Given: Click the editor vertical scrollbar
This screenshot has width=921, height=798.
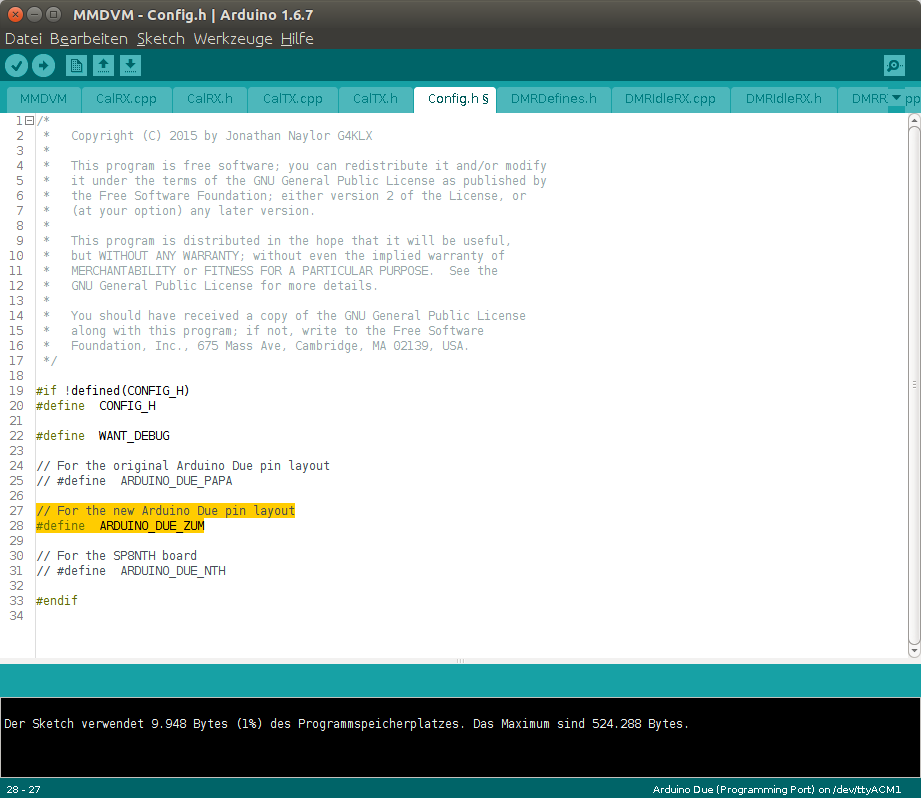Looking at the screenshot, I should tap(914, 385).
